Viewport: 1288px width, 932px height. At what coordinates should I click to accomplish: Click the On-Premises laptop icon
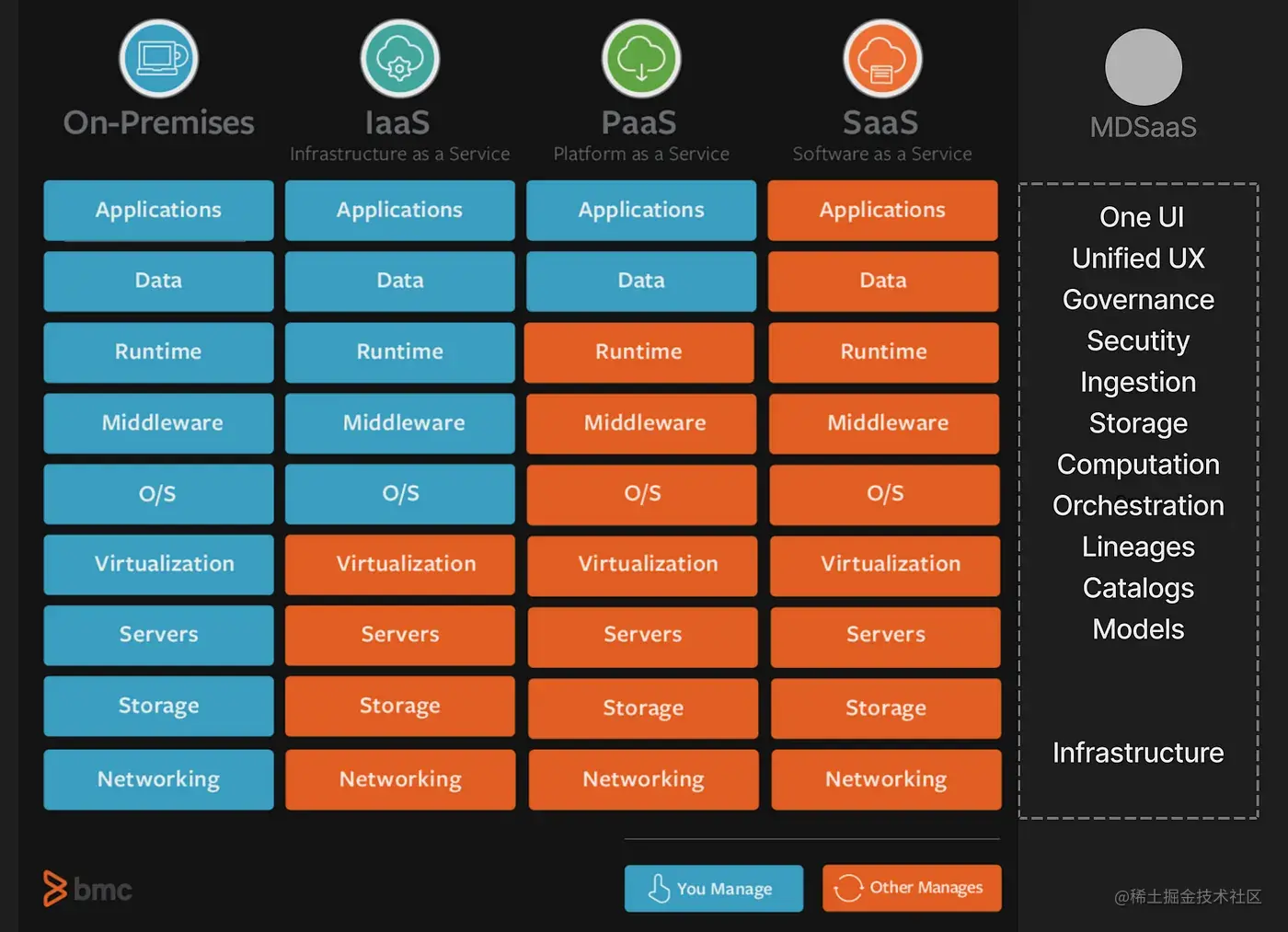(158, 58)
